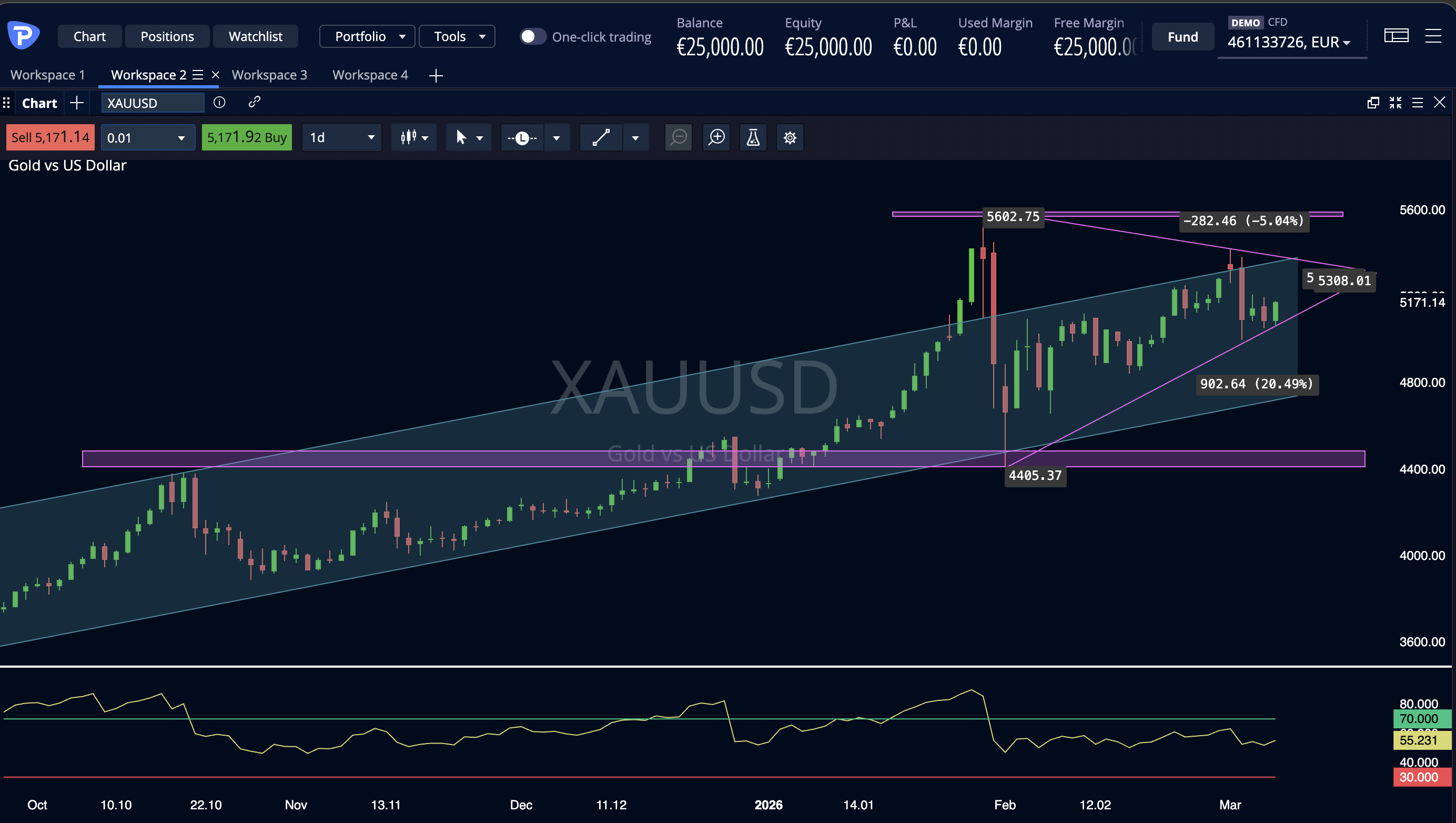Click the symbol info icon
Screen dimensions: 1456x823
click(219, 102)
